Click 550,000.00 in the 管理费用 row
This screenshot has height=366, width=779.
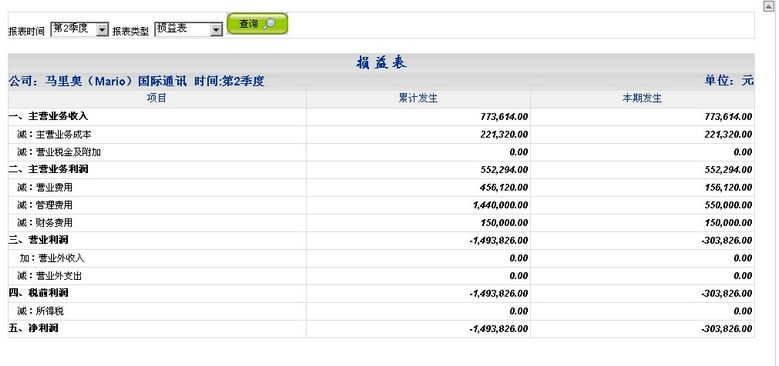pyautogui.click(x=728, y=205)
